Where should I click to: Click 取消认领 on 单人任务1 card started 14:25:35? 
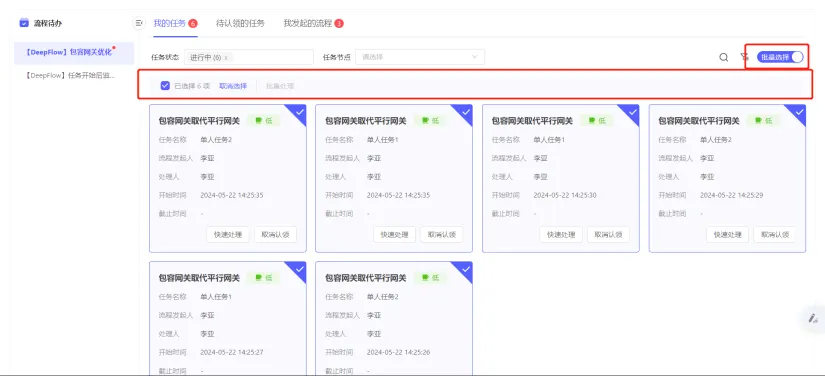[x=442, y=235]
